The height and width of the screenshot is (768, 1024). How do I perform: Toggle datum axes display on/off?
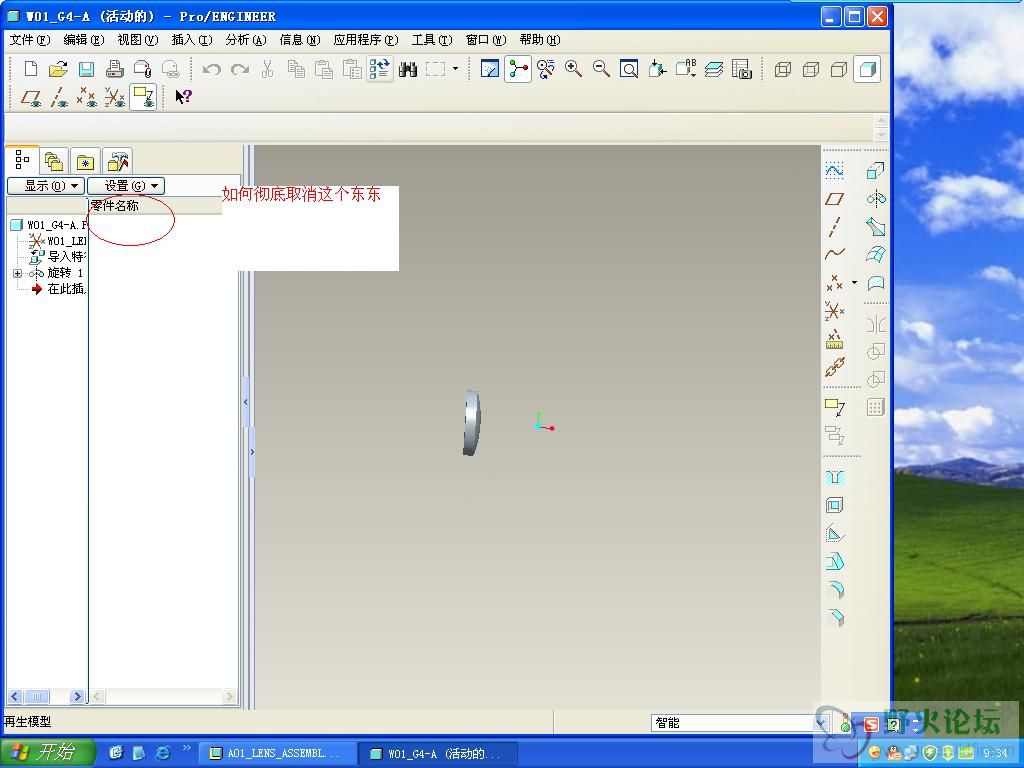point(59,97)
